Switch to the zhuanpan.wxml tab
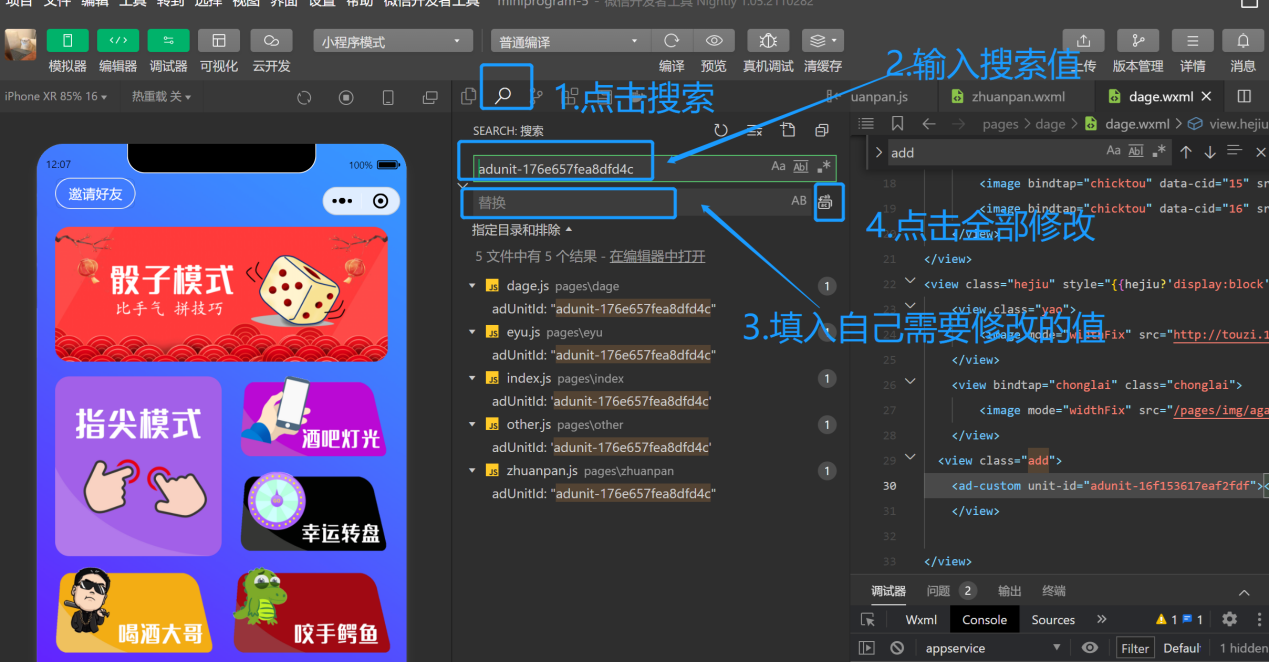The height and width of the screenshot is (662, 1269). [1016, 96]
